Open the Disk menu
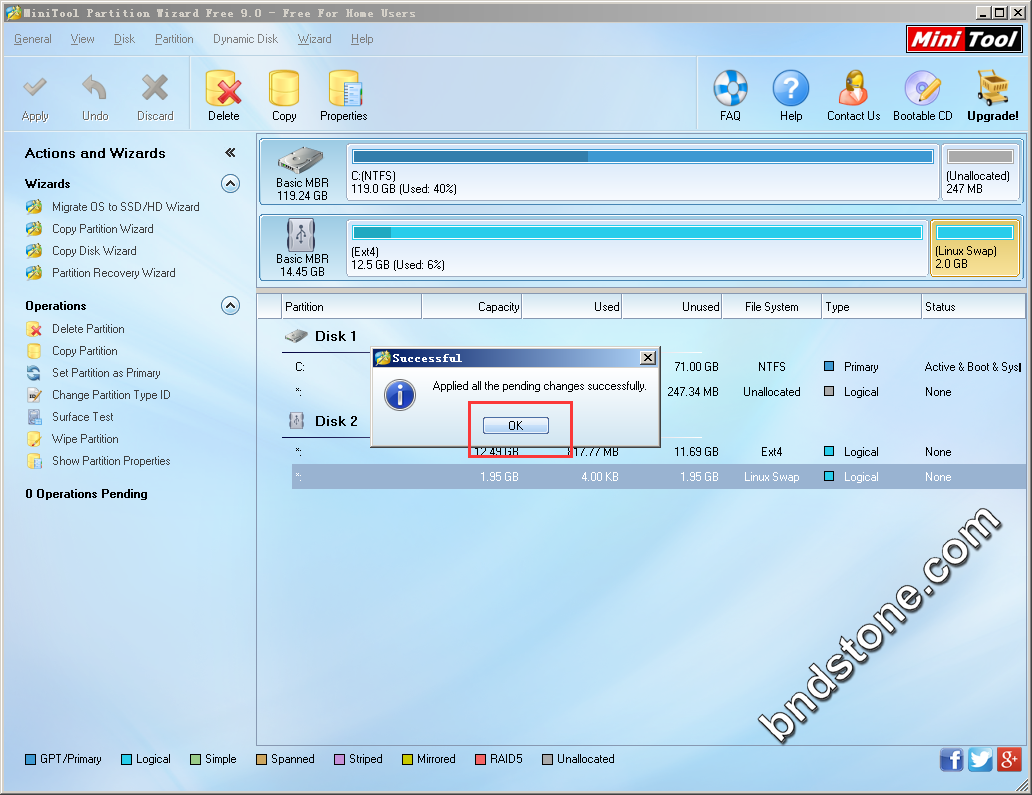Screen dimensions: 1032x795 [x=124, y=39]
